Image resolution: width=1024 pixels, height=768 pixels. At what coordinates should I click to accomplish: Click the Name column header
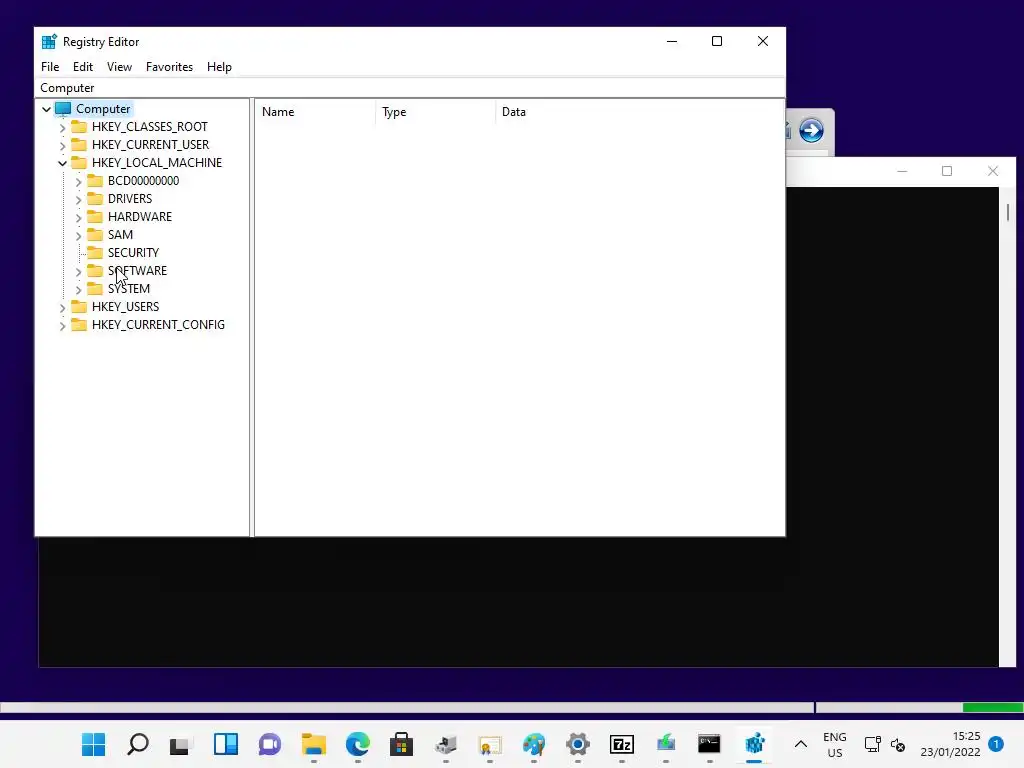click(x=315, y=112)
